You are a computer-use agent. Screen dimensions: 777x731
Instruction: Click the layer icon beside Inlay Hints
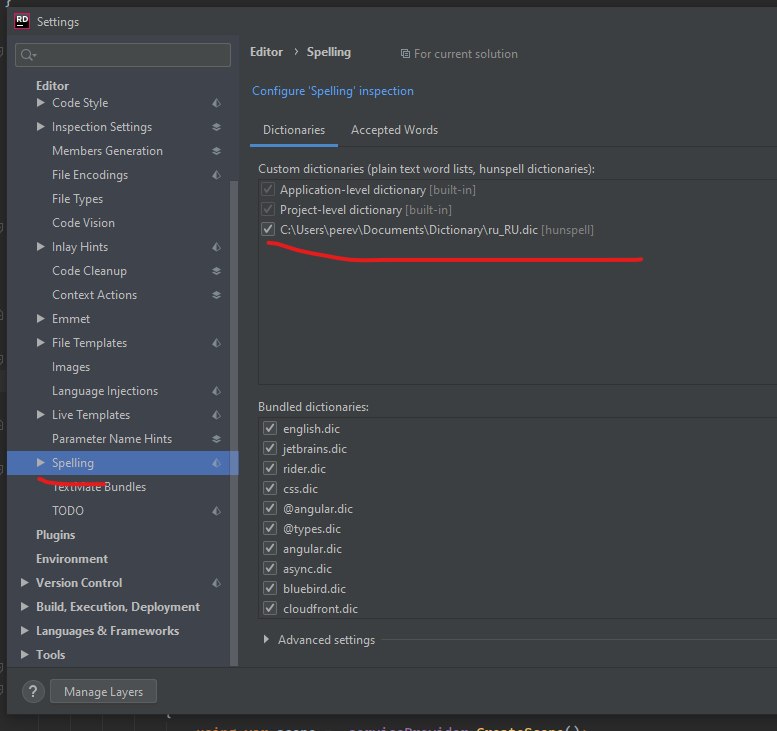(x=217, y=247)
